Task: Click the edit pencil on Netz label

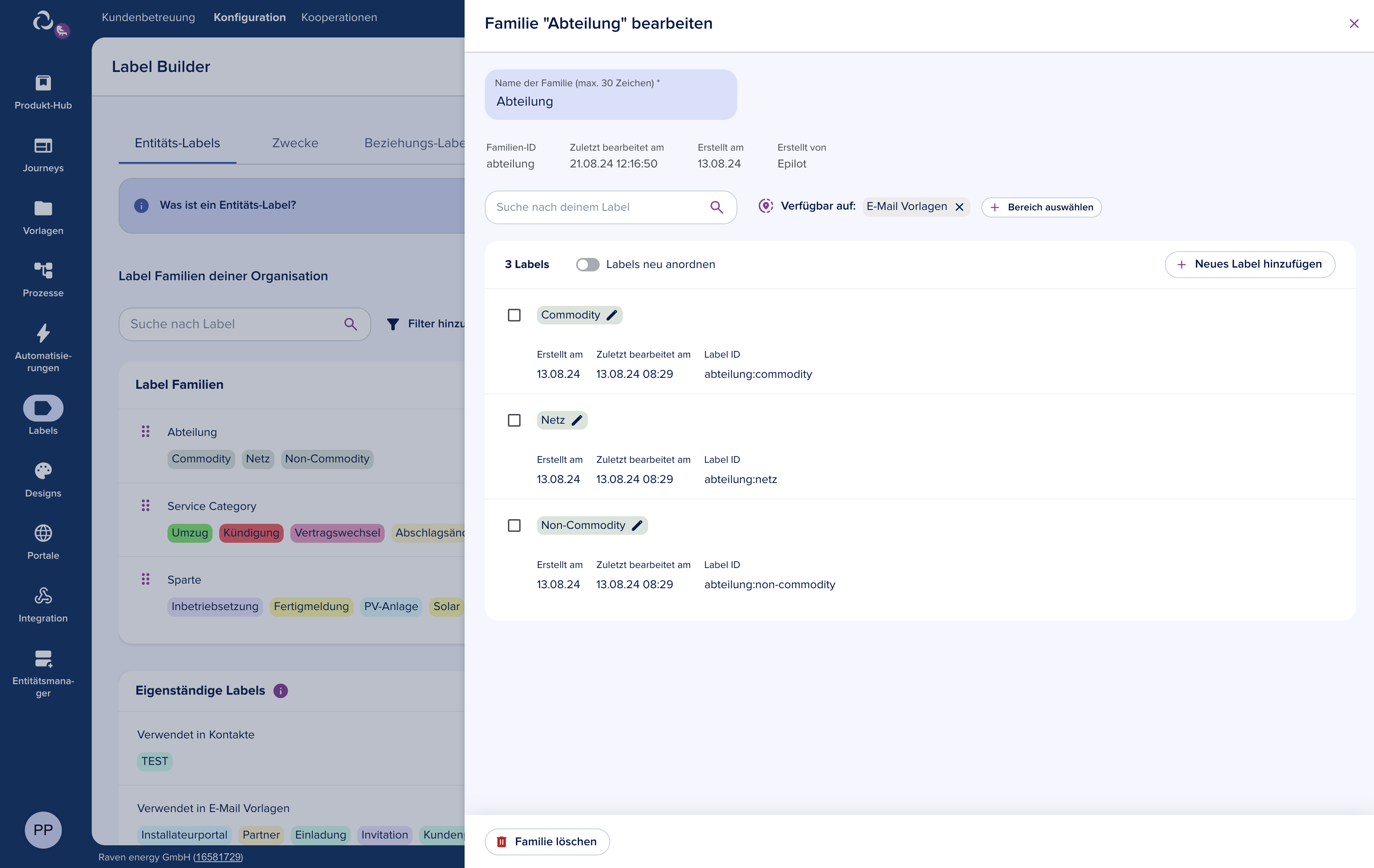Action: [577, 420]
